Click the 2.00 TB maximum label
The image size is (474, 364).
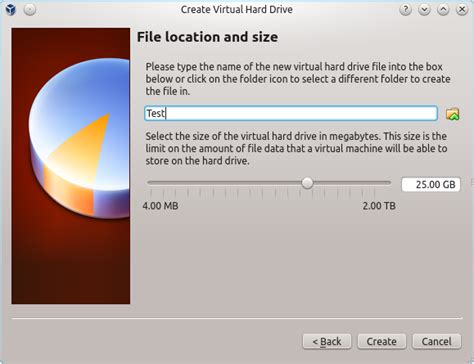pyautogui.click(x=379, y=206)
